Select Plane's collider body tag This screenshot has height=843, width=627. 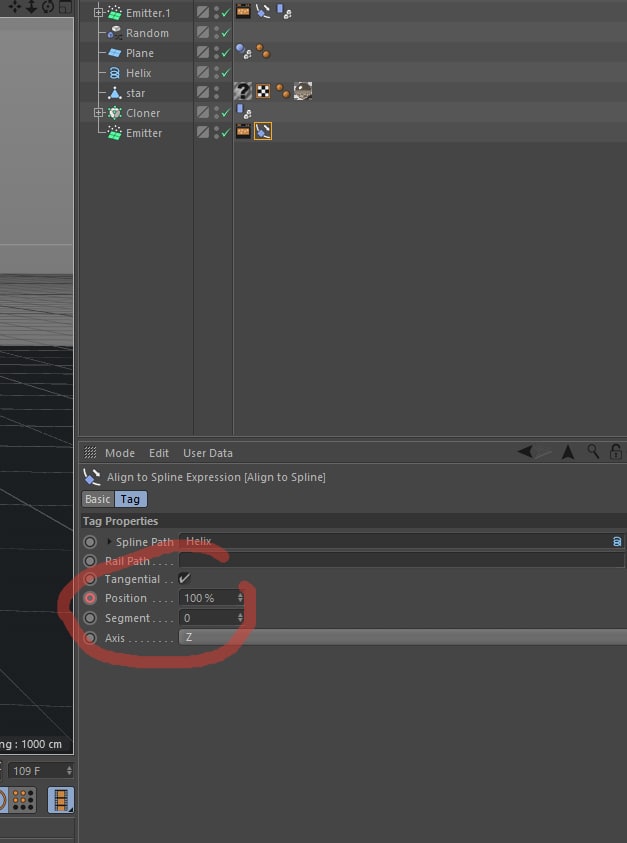click(x=244, y=52)
